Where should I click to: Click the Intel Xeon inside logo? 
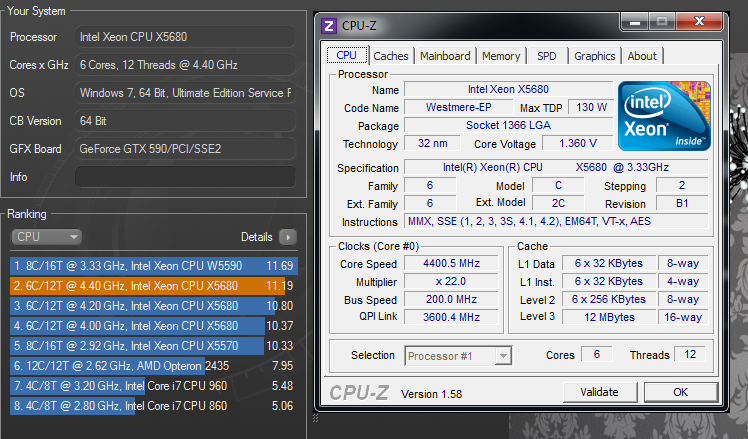[x=664, y=116]
